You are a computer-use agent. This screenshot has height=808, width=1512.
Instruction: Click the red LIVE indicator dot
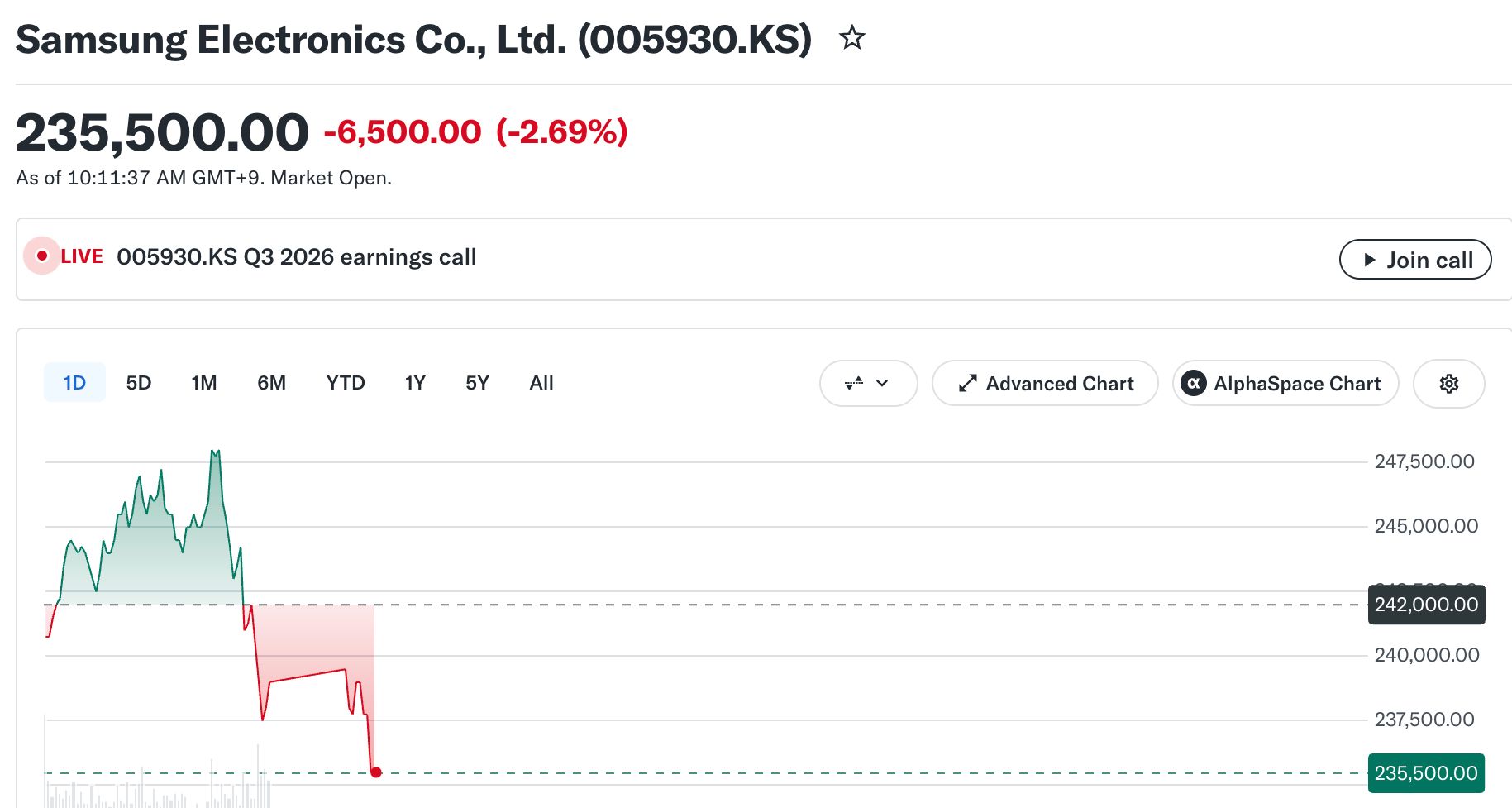coord(41,256)
